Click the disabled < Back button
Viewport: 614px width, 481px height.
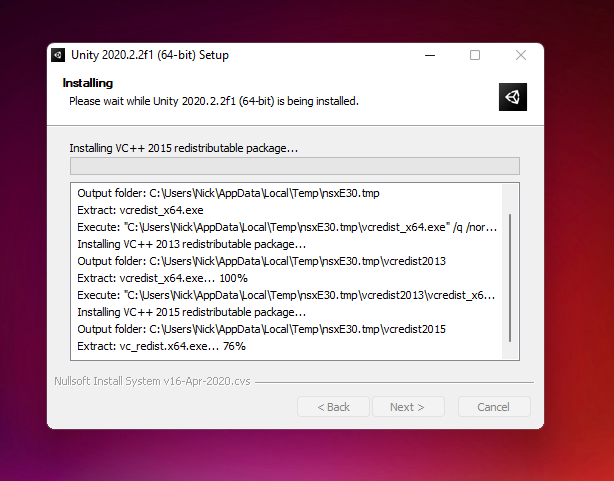click(333, 407)
